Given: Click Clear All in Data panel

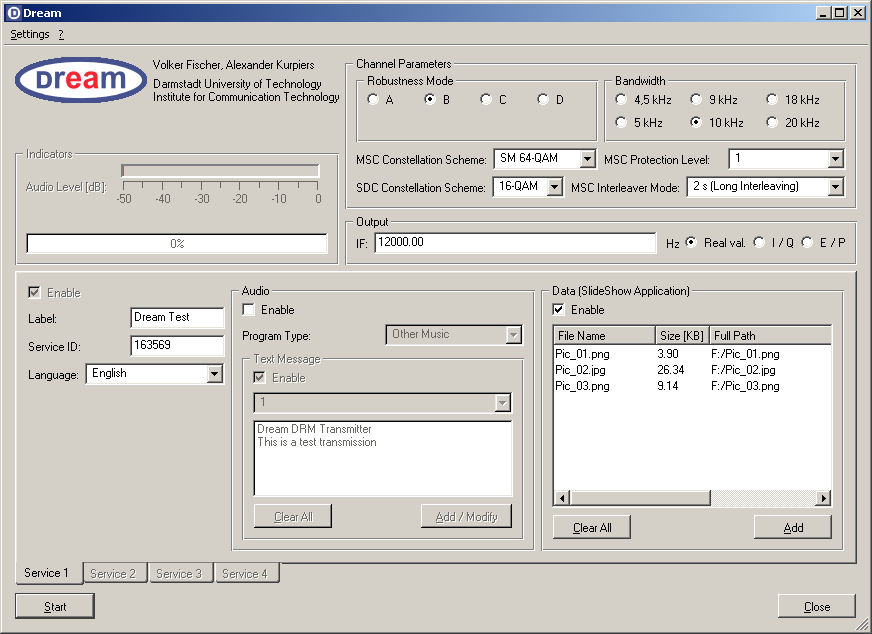Looking at the screenshot, I should [x=592, y=527].
